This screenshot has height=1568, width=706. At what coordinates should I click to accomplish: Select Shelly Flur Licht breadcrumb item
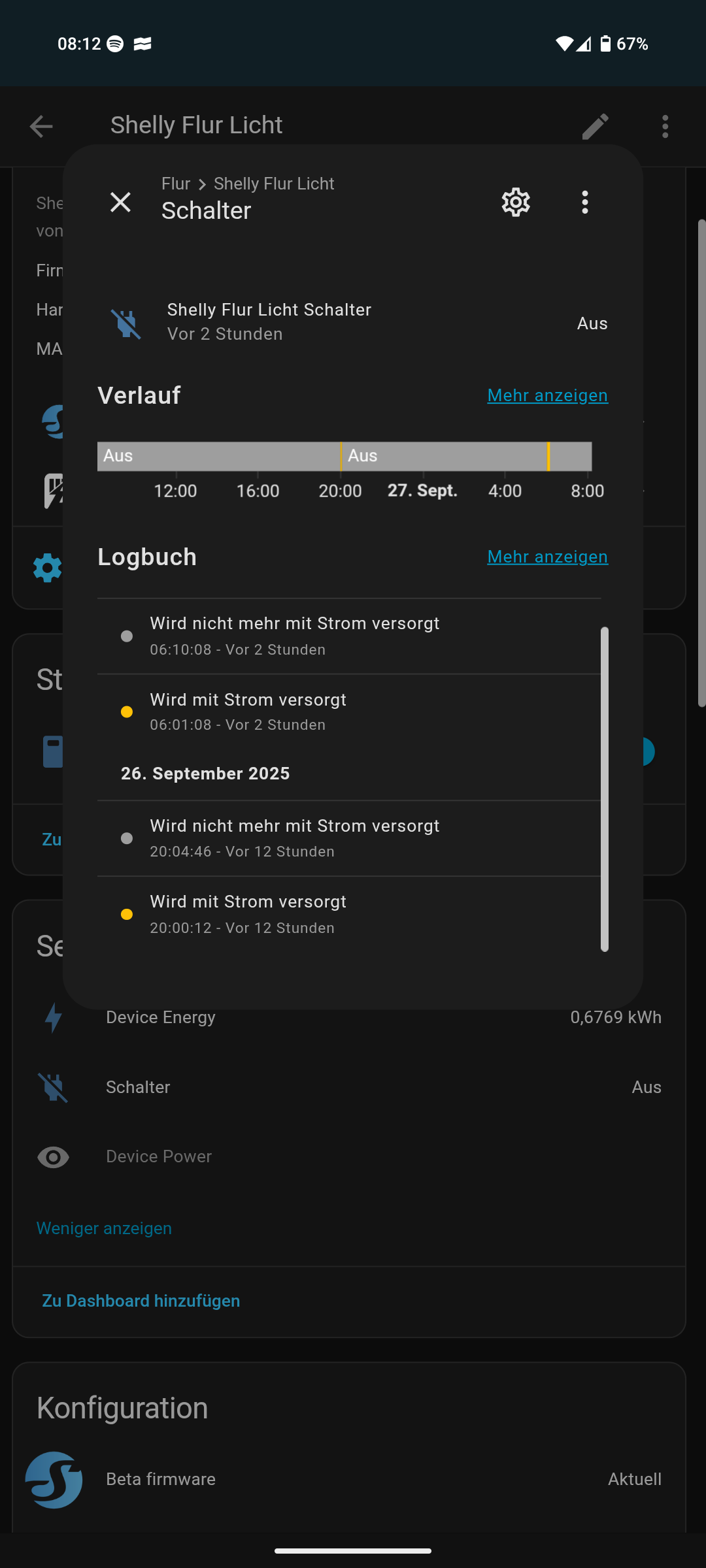(274, 184)
